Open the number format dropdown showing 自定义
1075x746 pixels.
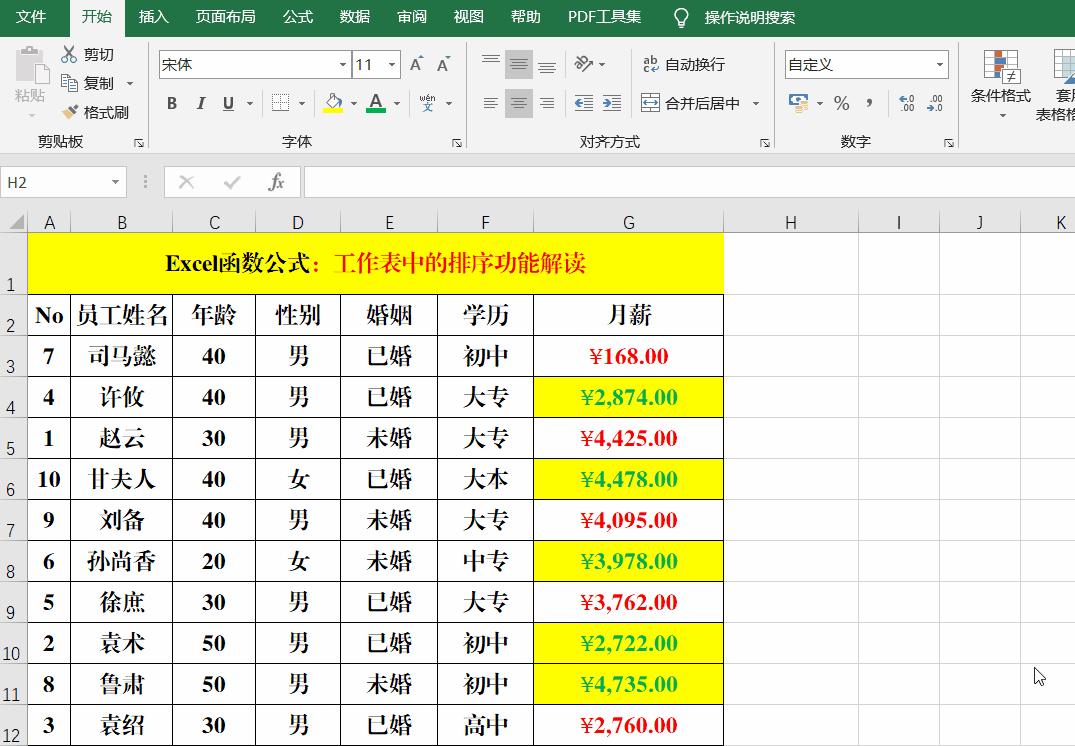pos(940,64)
